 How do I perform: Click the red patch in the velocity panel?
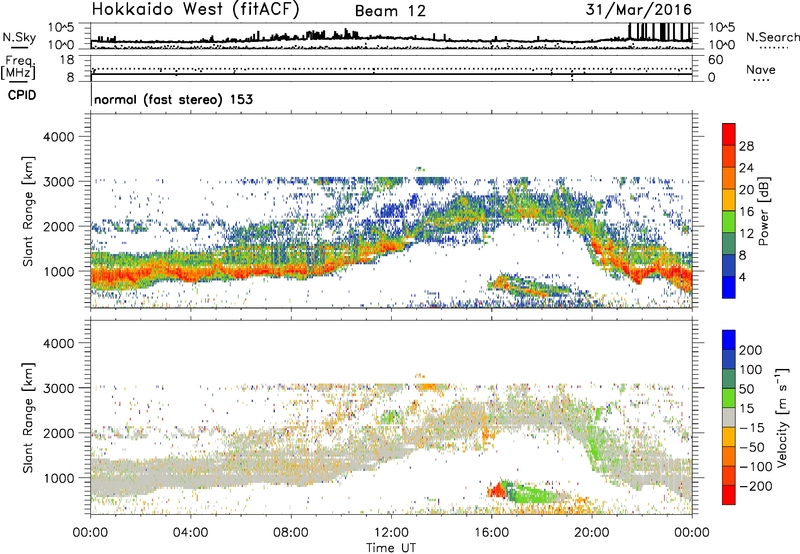pyautogui.click(x=496, y=491)
